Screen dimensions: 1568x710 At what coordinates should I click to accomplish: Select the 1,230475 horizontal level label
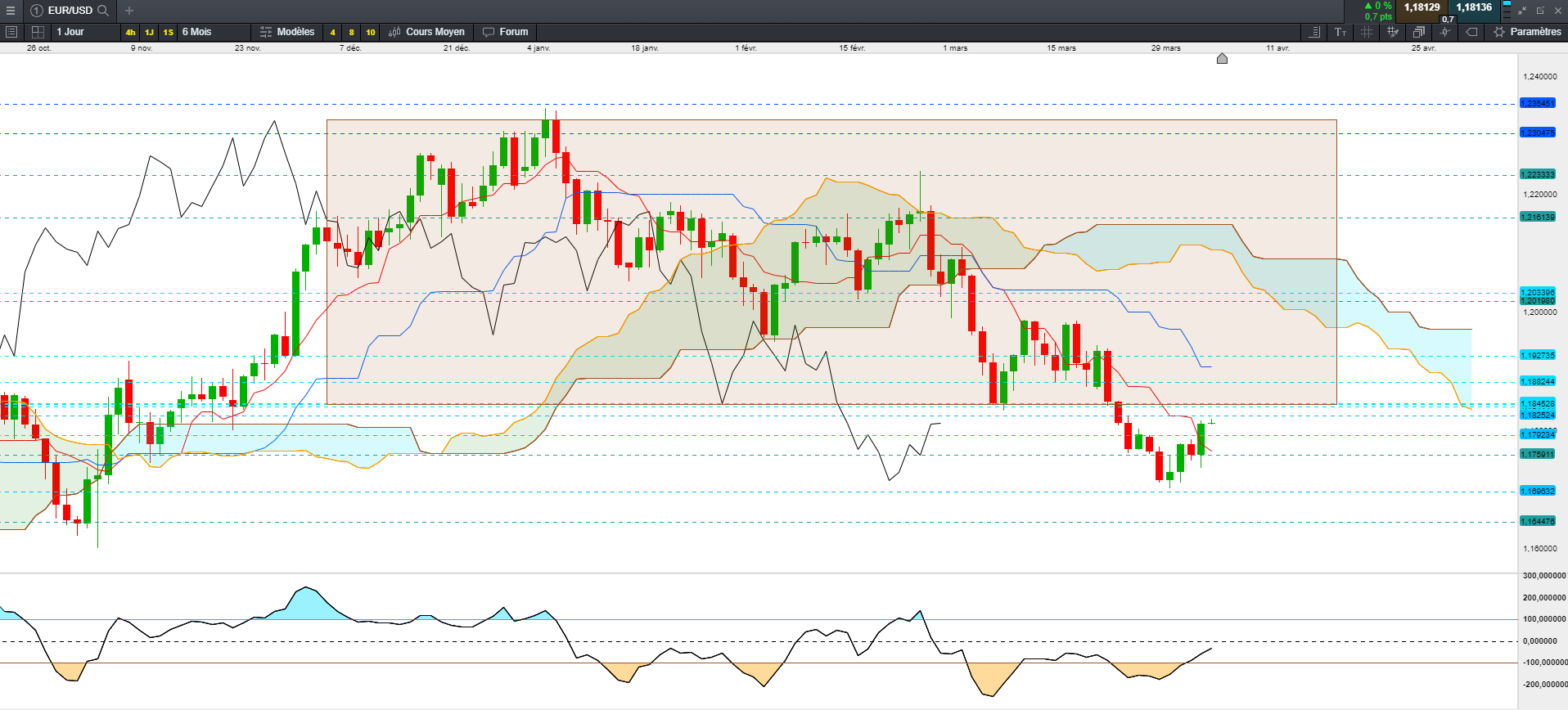pos(1537,133)
